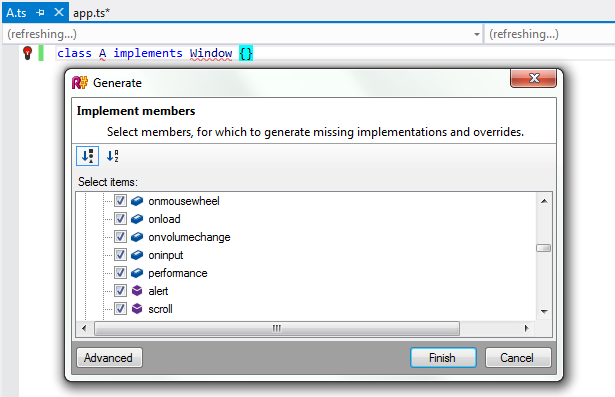Click the scroll method icon
Viewport: 615px width, 397px height.
coord(137,309)
